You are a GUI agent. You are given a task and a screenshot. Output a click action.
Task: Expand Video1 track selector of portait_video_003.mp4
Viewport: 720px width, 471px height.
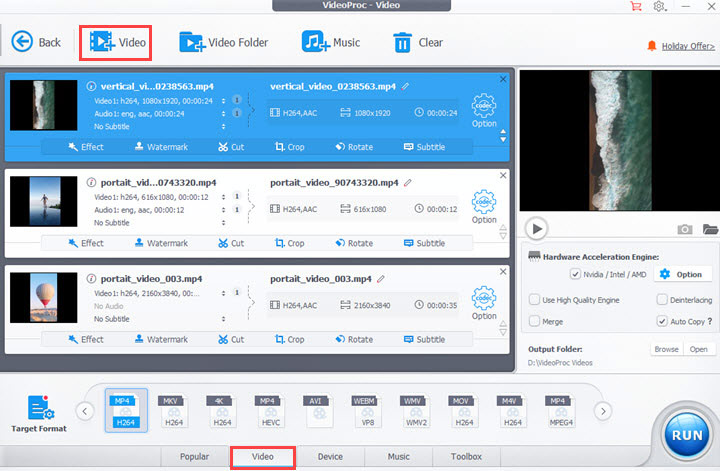pos(224,293)
